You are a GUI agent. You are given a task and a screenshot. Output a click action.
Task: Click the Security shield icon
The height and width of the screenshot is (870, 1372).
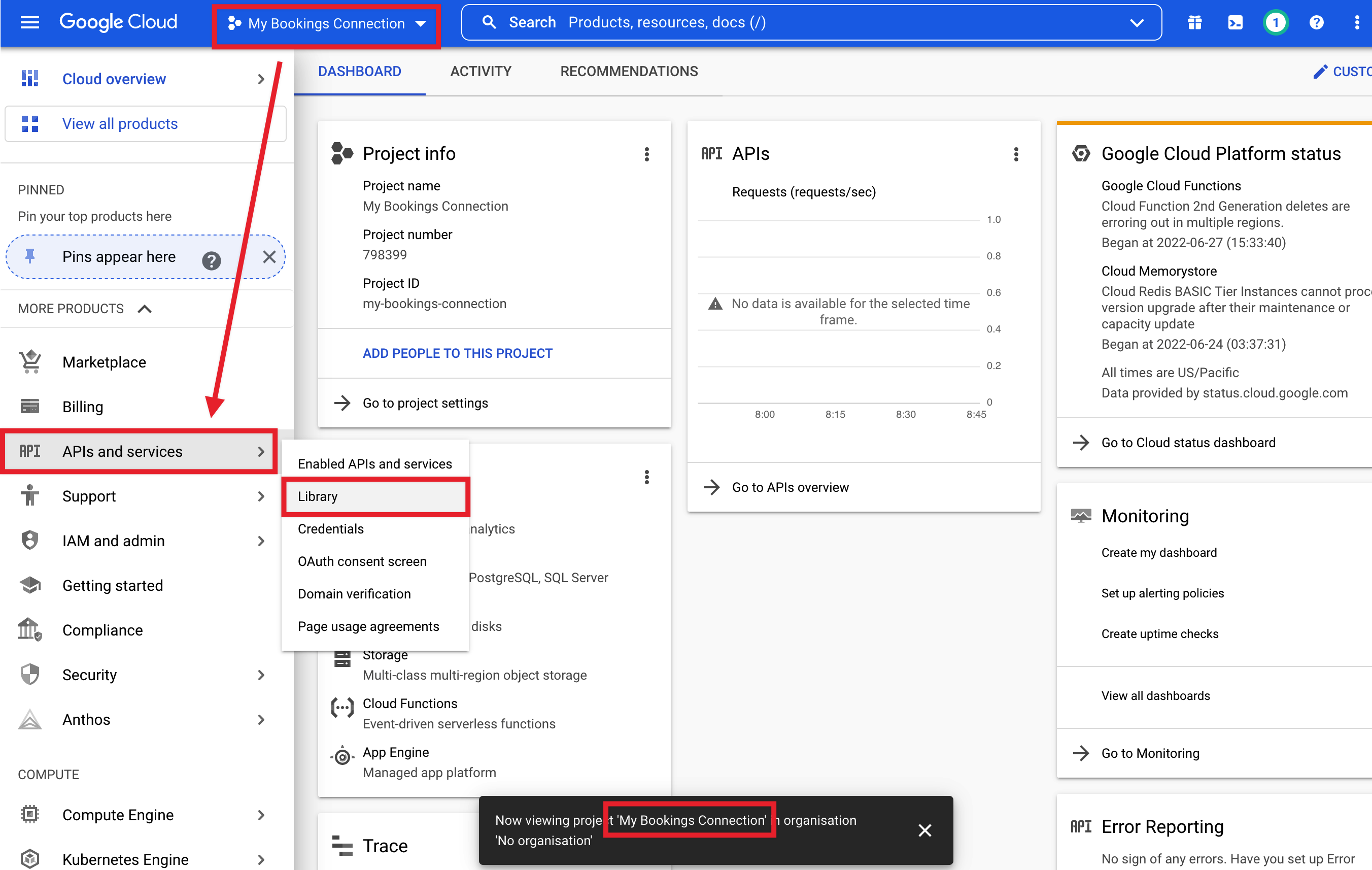[29, 674]
